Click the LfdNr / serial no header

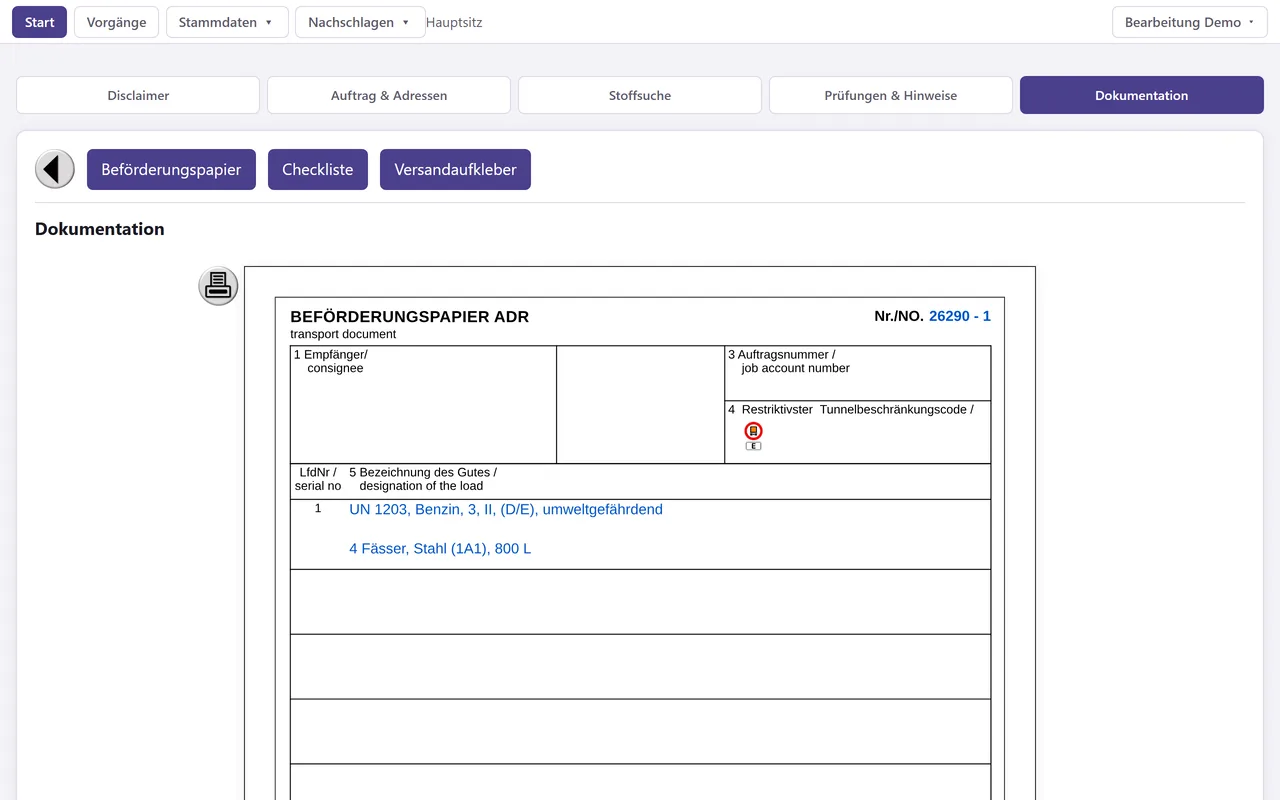click(318, 479)
